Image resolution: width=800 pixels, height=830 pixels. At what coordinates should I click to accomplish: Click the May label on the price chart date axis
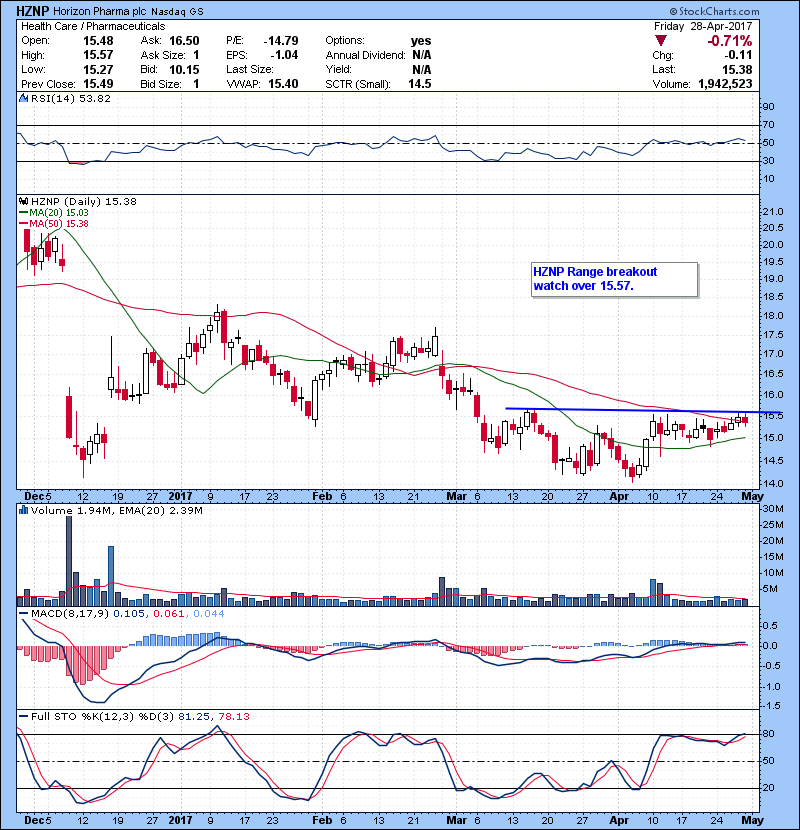752,497
